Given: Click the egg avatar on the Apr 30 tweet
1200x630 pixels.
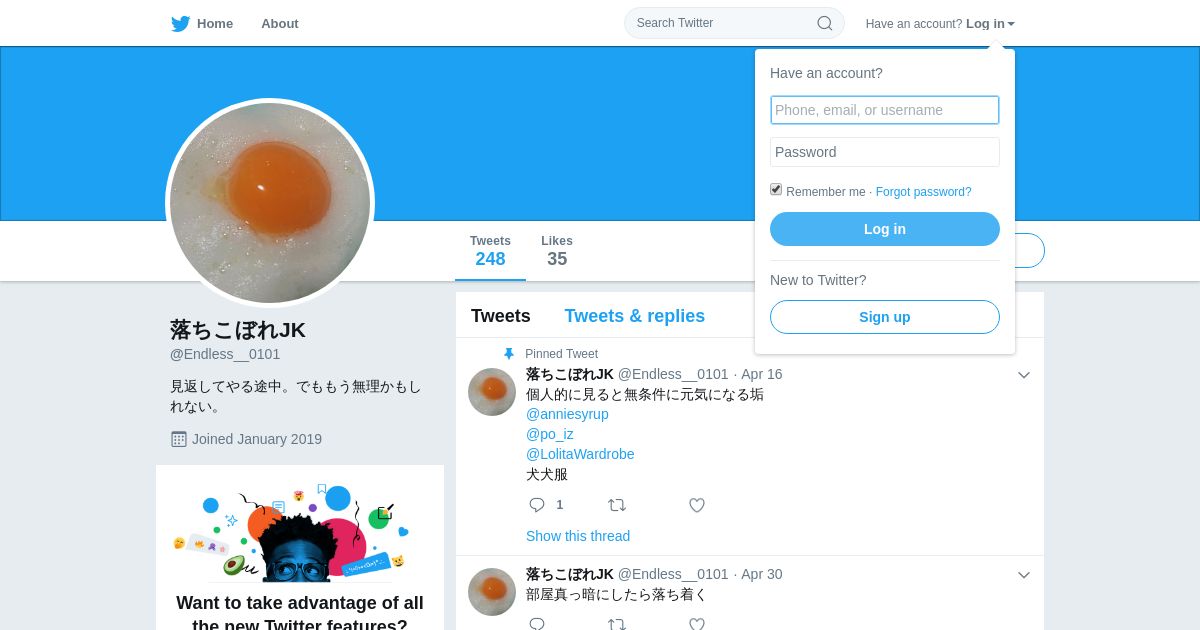Looking at the screenshot, I should pyautogui.click(x=492, y=592).
